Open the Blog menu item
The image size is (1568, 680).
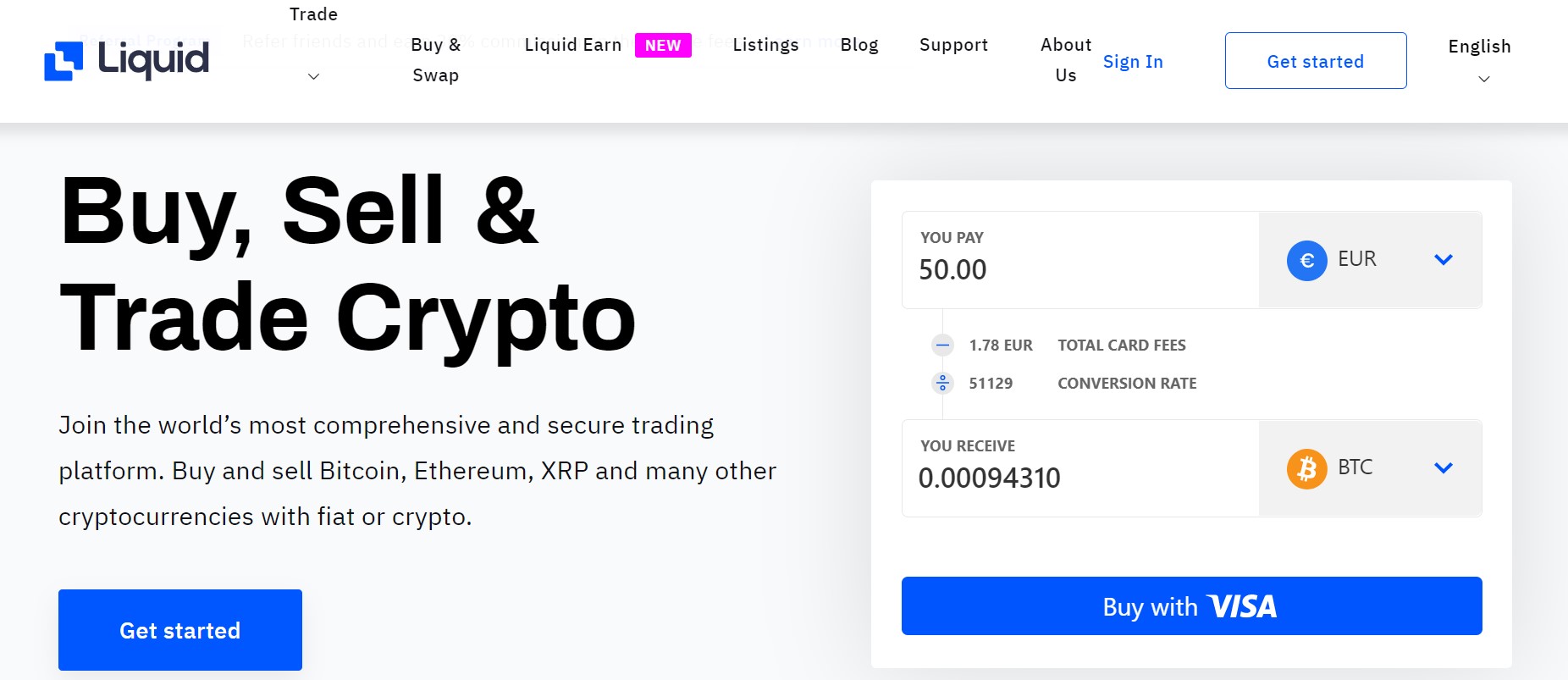[859, 45]
